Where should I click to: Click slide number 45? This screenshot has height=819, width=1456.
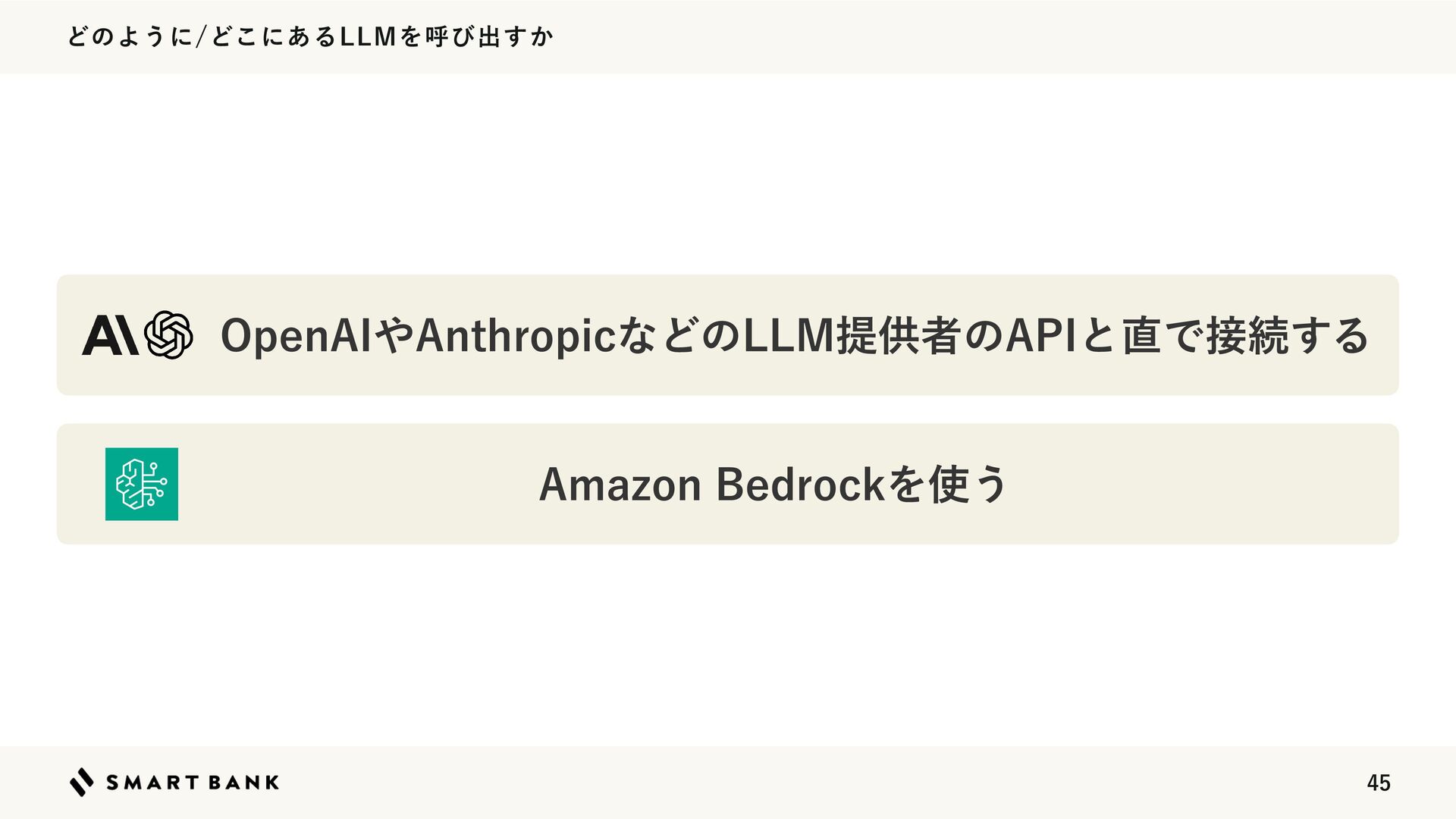(1378, 783)
